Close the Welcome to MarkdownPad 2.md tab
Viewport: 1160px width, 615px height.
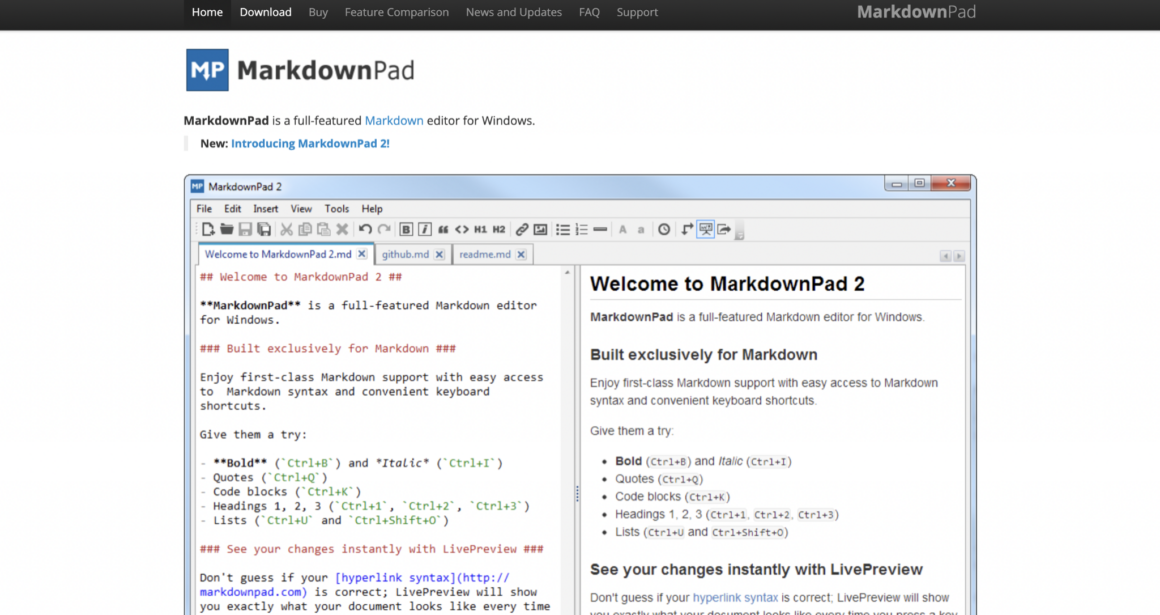pyautogui.click(x=362, y=254)
